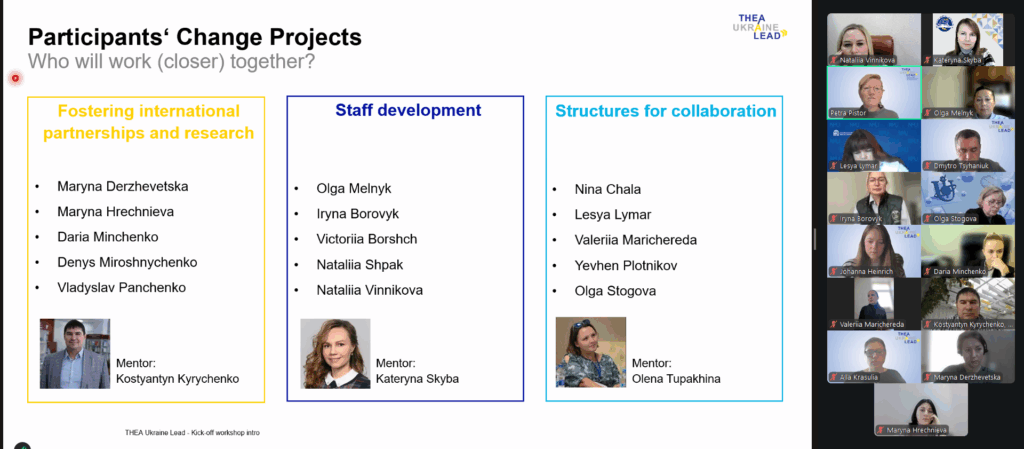Screen dimensions: 1024x449
Task: Select Valeriia Marichereda's video tile
Action: (x=873, y=303)
